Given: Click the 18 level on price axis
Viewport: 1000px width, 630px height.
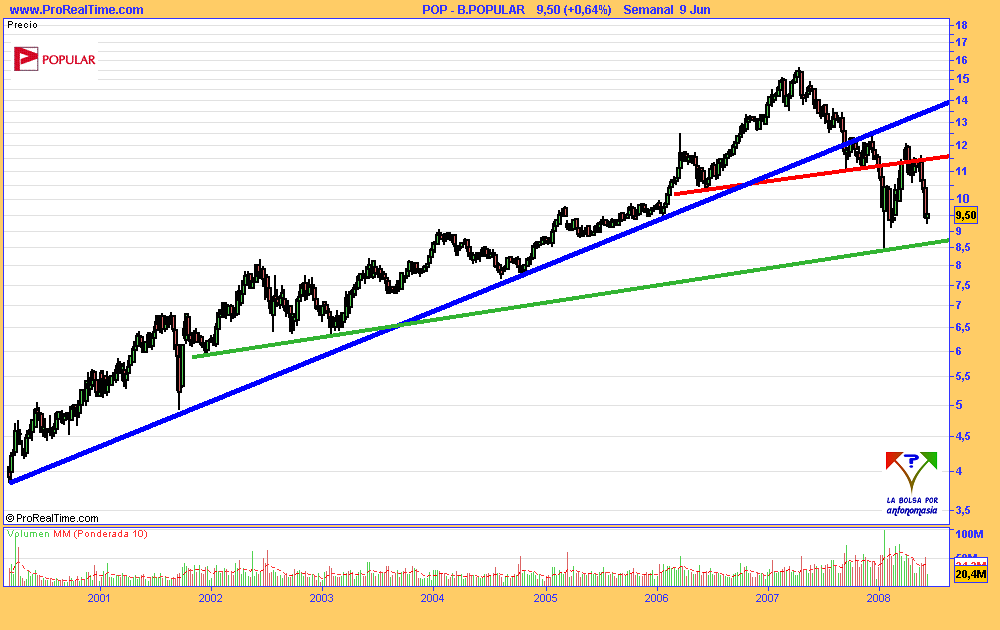Looking at the screenshot, I should pos(960,25).
